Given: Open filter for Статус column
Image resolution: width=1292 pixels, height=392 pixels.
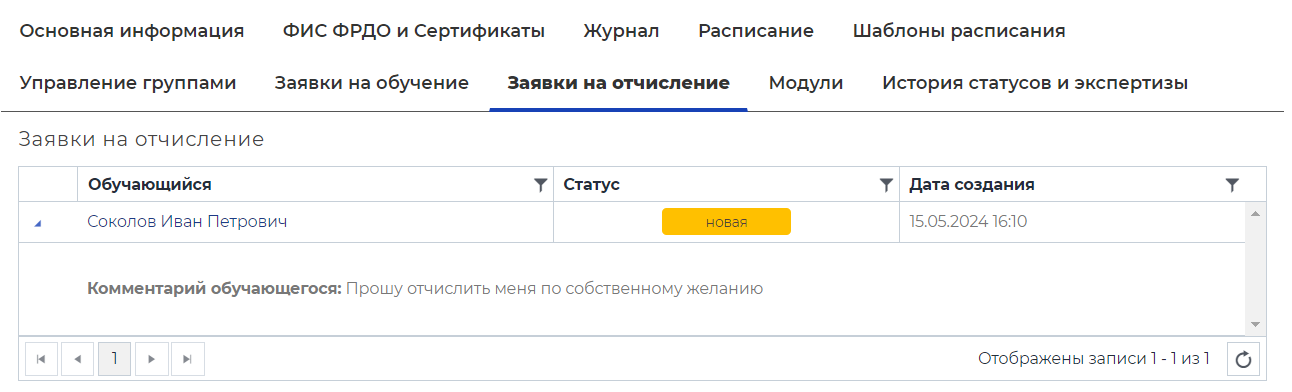Looking at the screenshot, I should click(885, 185).
